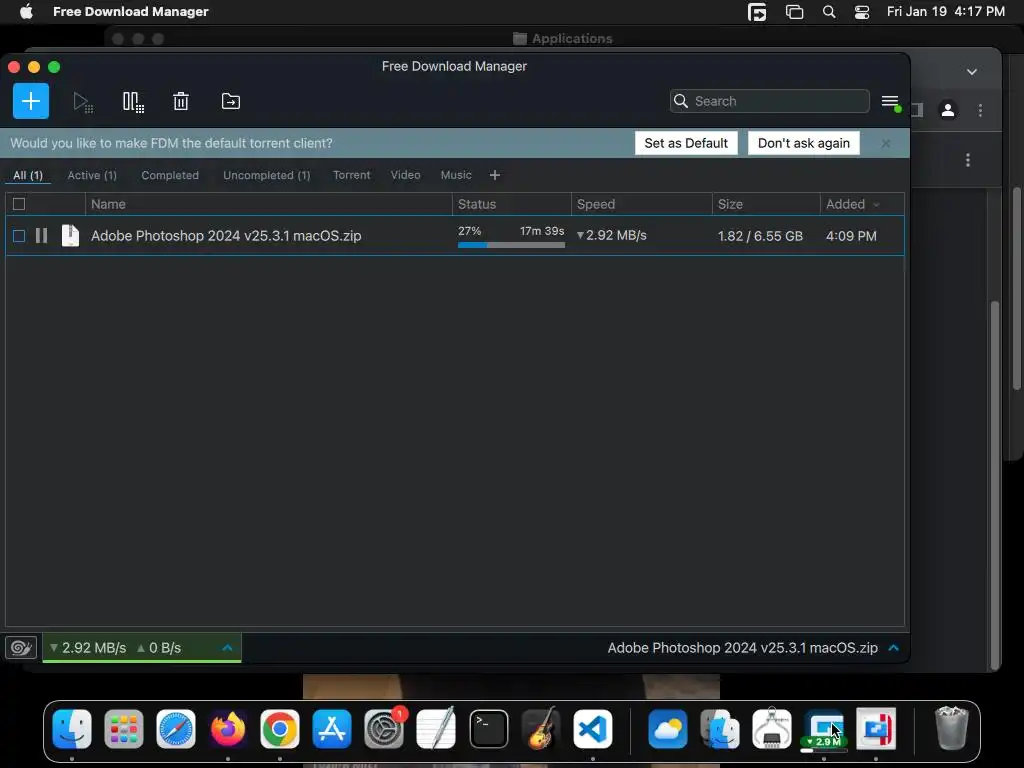Pause the Adobe Photoshop download row
This screenshot has height=768, width=1024.
pyautogui.click(x=41, y=236)
